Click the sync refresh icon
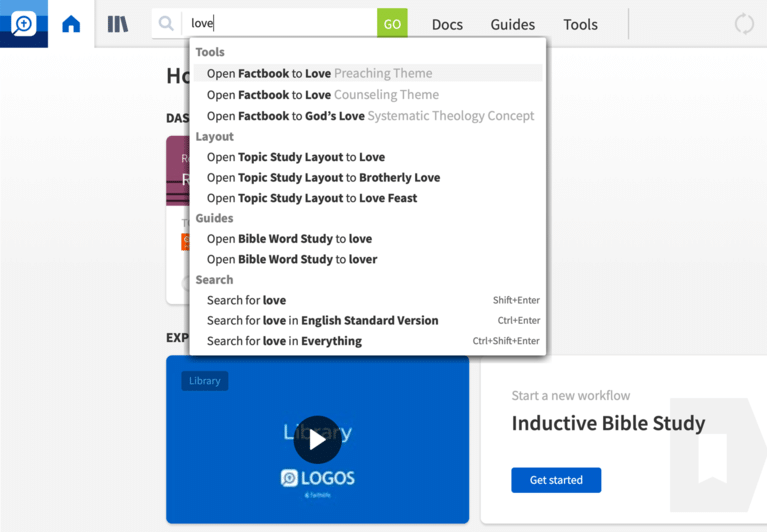The width and height of the screenshot is (767, 532). coord(744,24)
